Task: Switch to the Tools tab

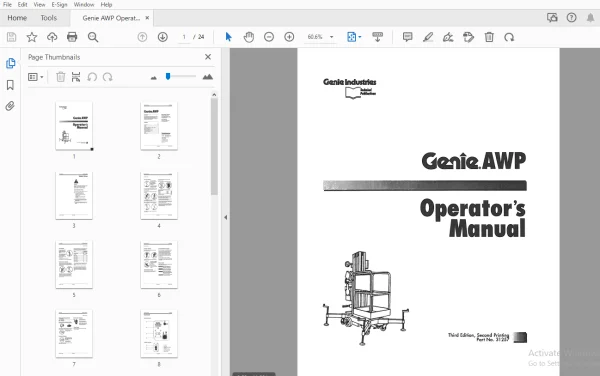Action: [49, 18]
